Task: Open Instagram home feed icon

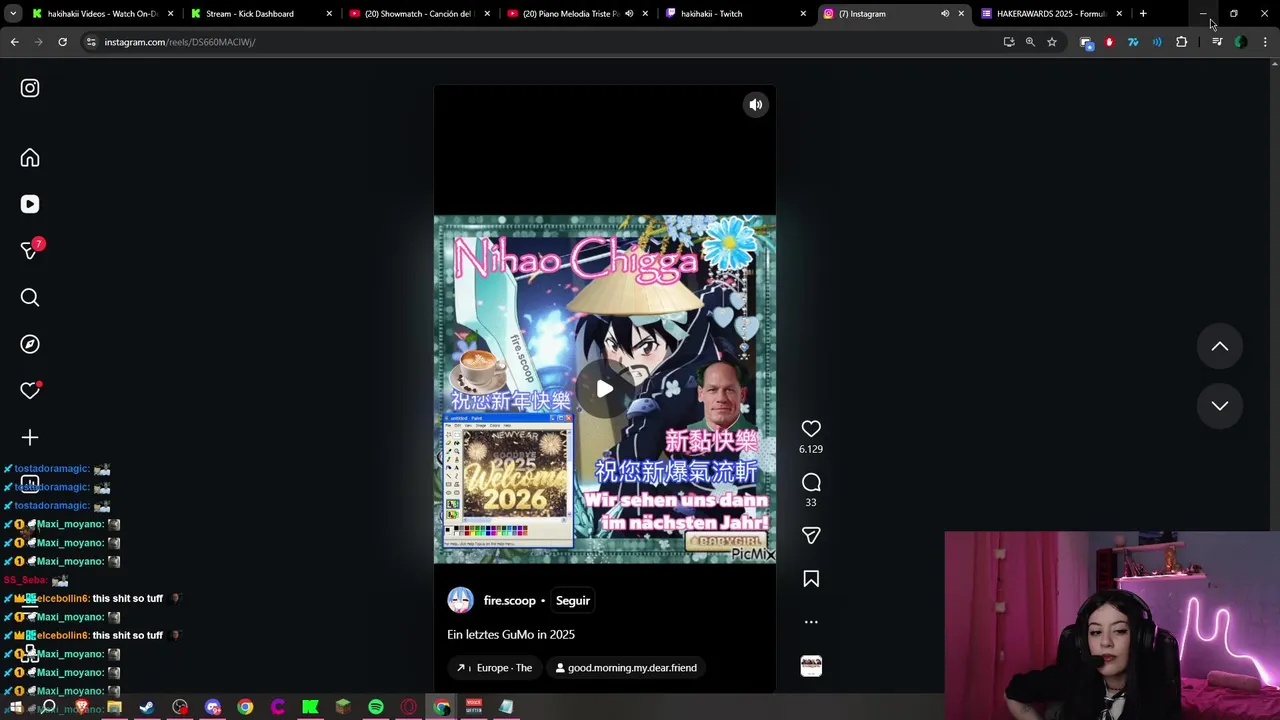Action: (x=30, y=158)
